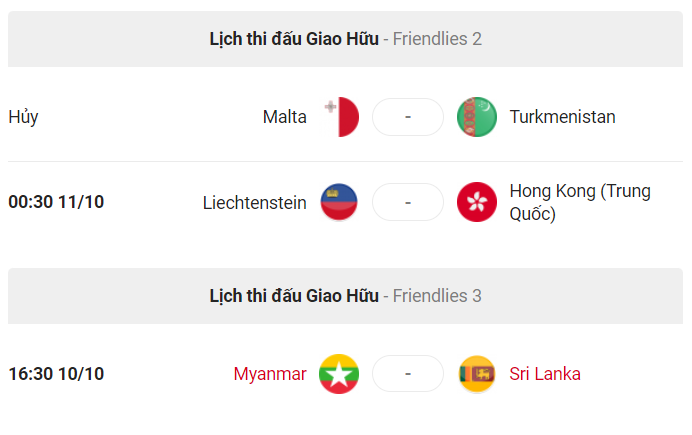Click the Malta flag icon
Image resolution: width=692 pixels, height=435 pixels.
(x=339, y=117)
